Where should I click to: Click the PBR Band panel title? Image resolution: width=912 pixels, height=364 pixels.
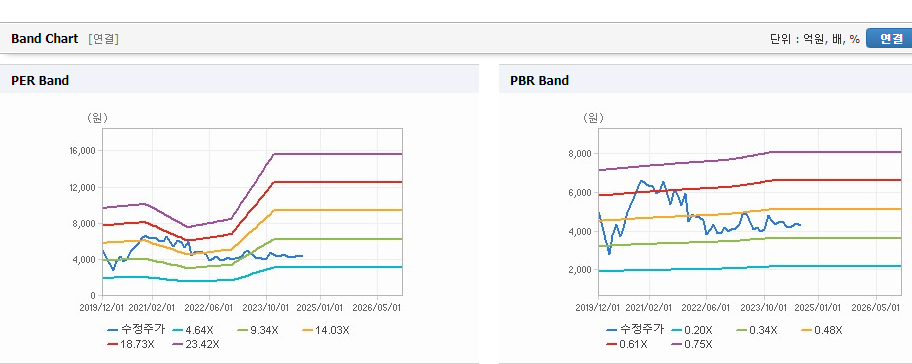tap(539, 80)
